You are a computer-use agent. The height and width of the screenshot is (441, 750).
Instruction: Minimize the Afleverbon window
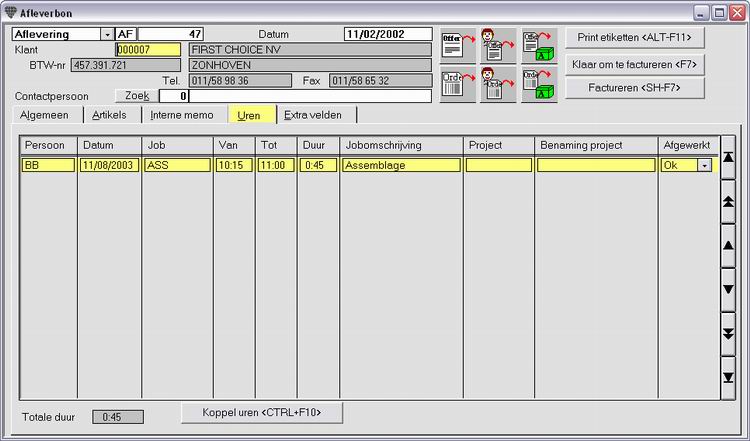[x=701, y=13]
